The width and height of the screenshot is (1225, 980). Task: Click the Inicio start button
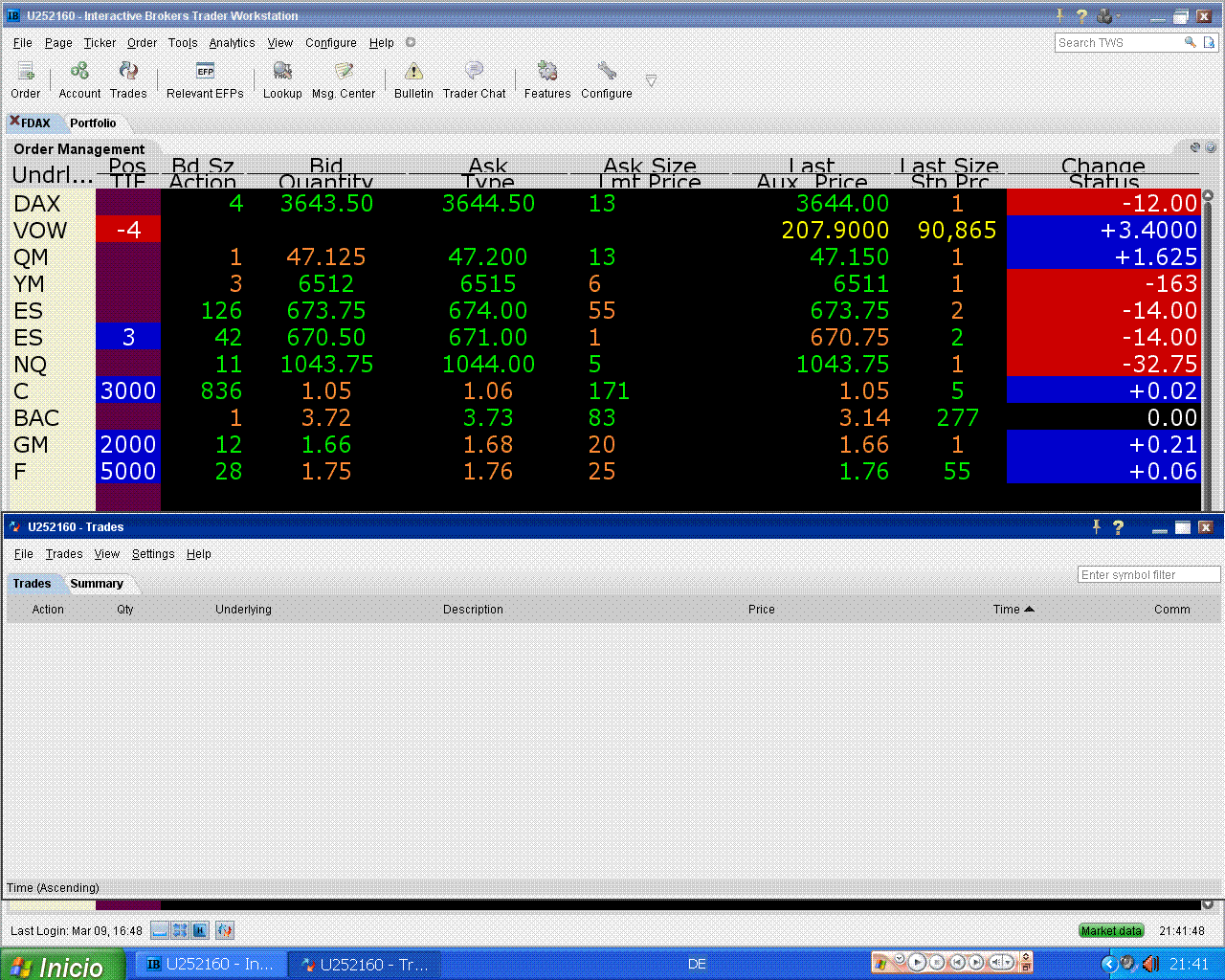[62, 965]
